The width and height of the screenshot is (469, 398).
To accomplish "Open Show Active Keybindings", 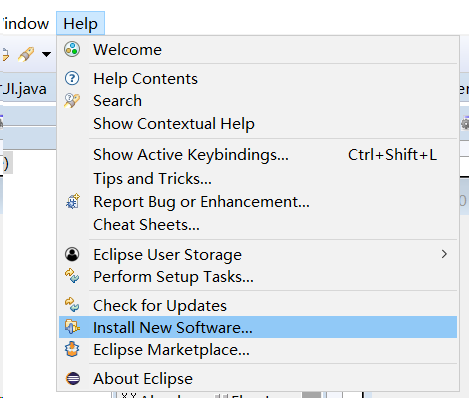I will pyautogui.click(x=191, y=155).
